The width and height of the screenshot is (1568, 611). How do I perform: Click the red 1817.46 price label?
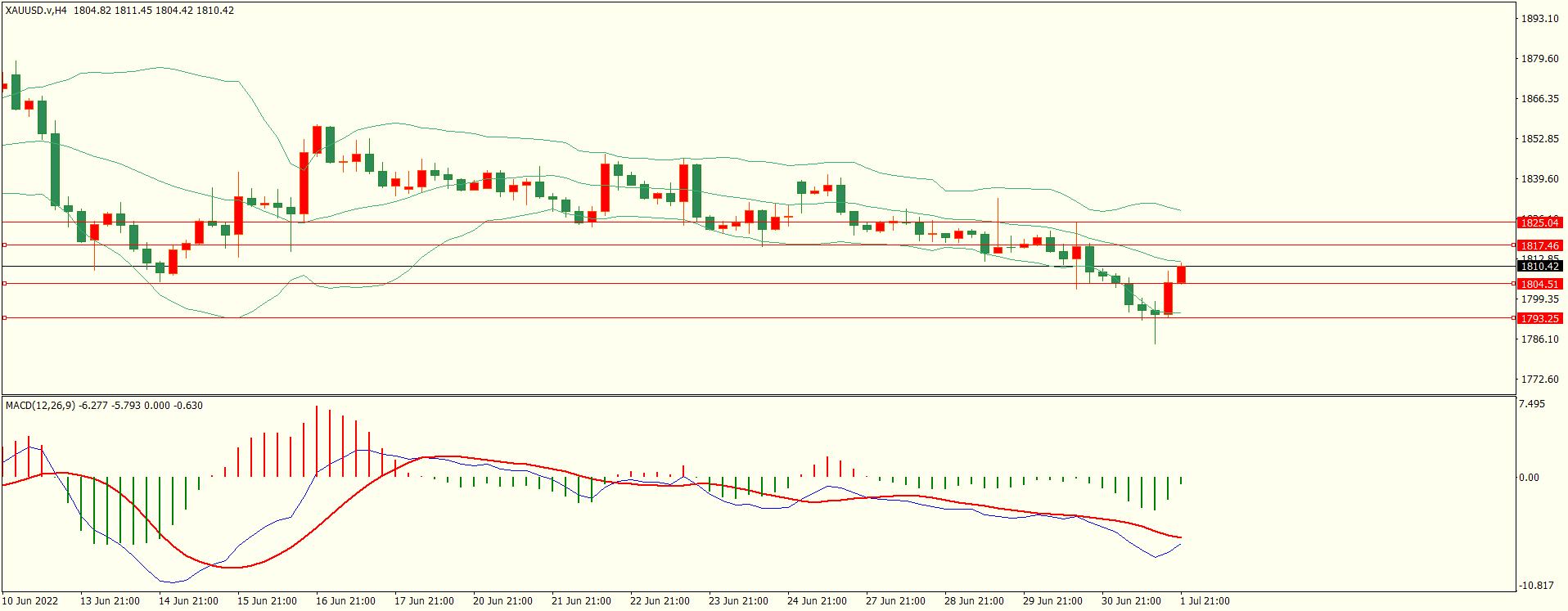click(x=1539, y=245)
